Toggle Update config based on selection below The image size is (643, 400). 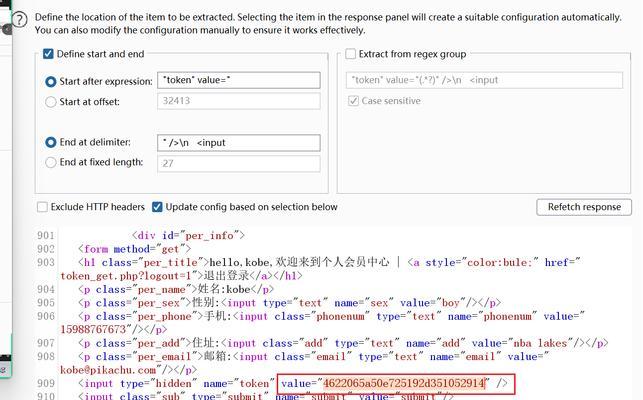157,207
